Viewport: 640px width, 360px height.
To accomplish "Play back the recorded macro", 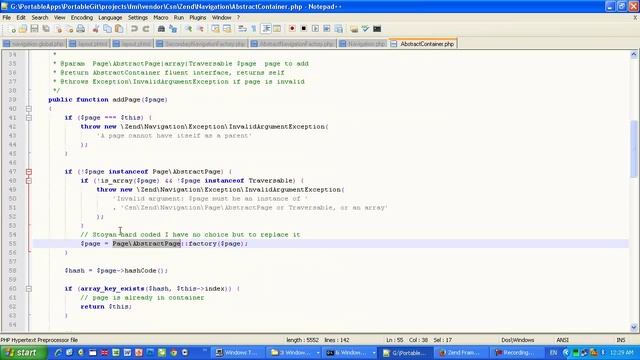I will [315, 29].
